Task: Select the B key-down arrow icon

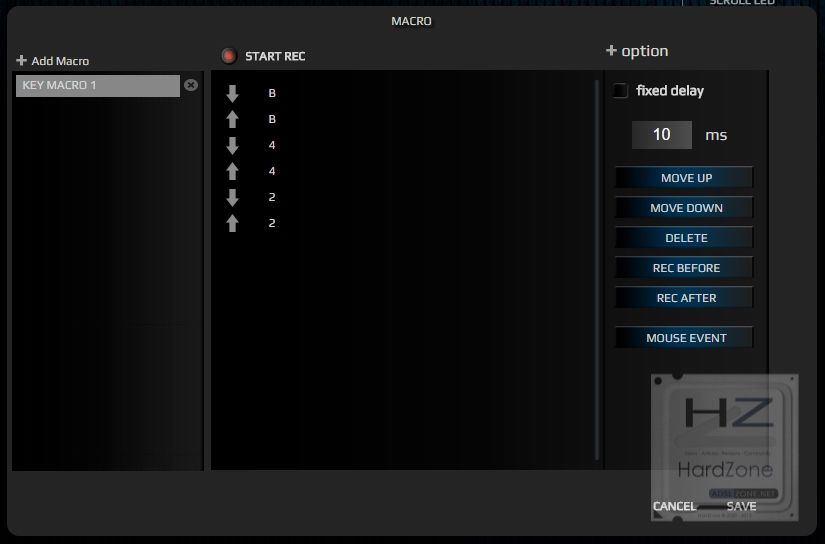Action: (233, 93)
